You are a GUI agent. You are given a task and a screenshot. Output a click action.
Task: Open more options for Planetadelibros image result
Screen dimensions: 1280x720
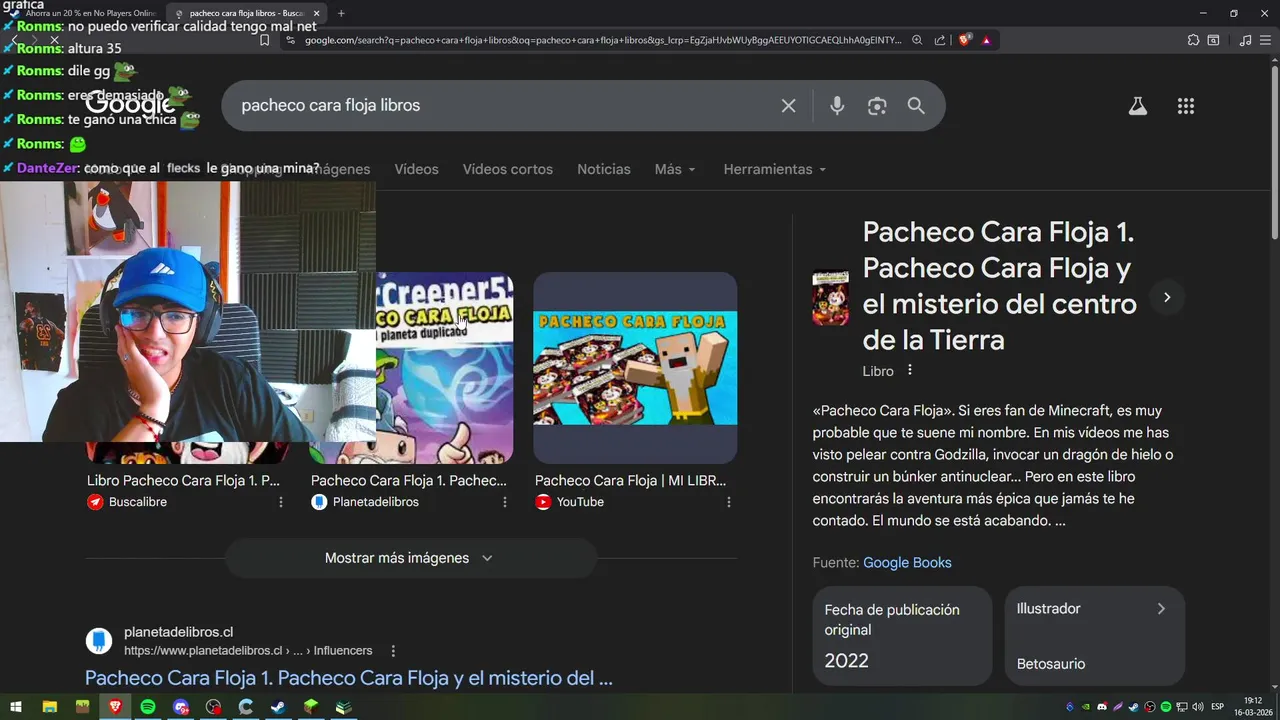point(505,502)
